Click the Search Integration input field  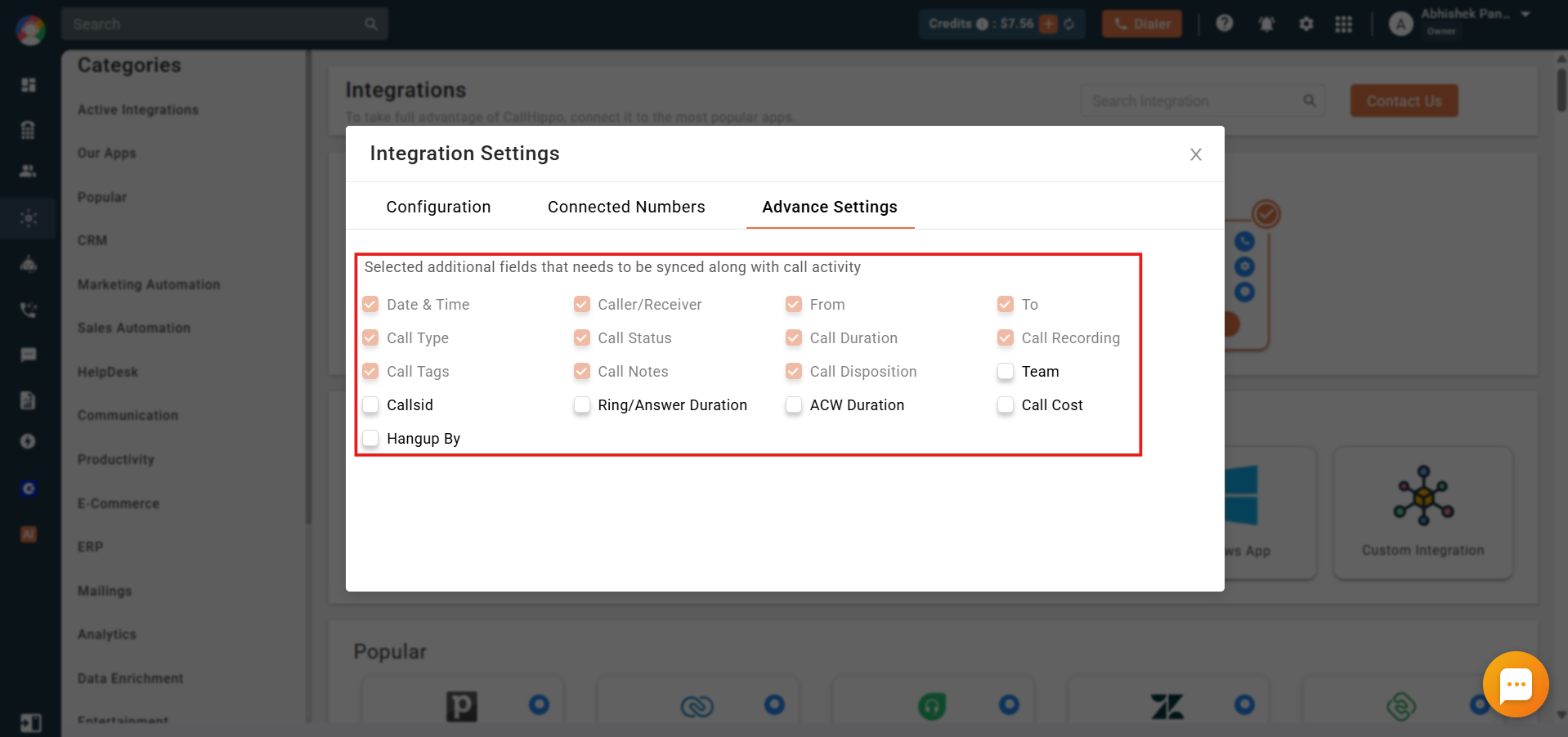coord(1202,100)
